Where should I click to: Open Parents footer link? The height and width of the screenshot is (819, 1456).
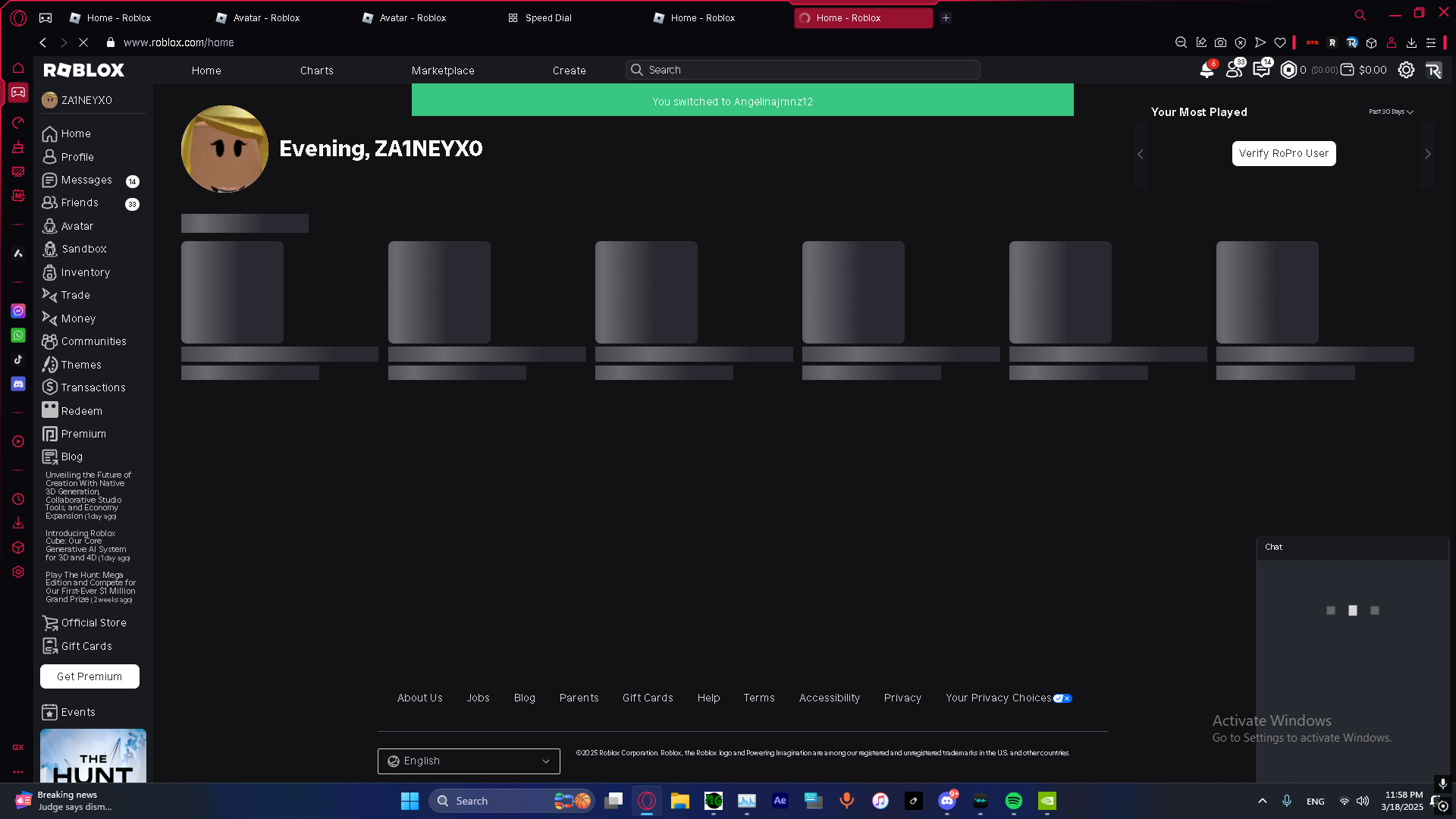pyautogui.click(x=579, y=698)
